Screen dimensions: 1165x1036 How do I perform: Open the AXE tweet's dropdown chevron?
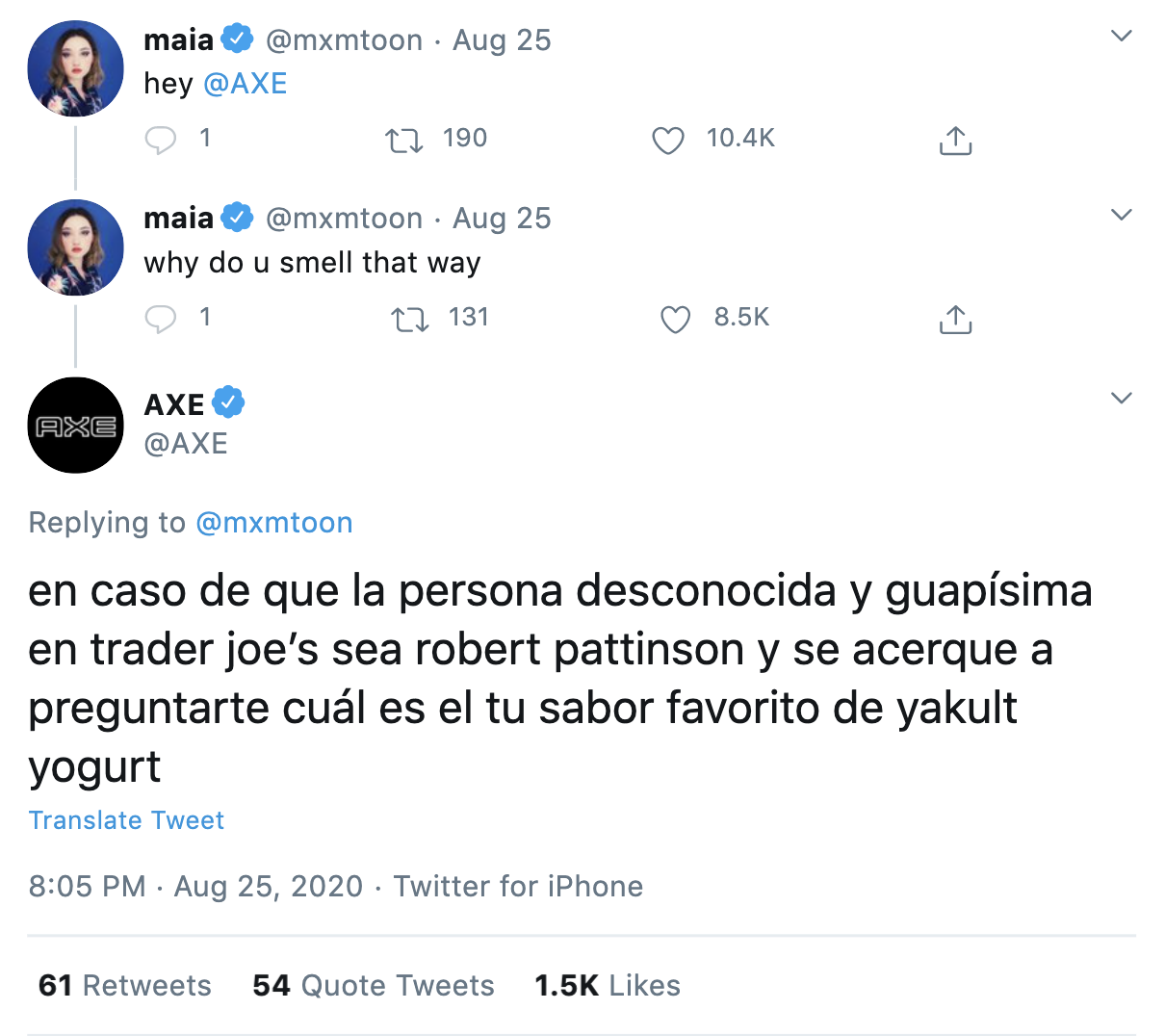(1121, 398)
